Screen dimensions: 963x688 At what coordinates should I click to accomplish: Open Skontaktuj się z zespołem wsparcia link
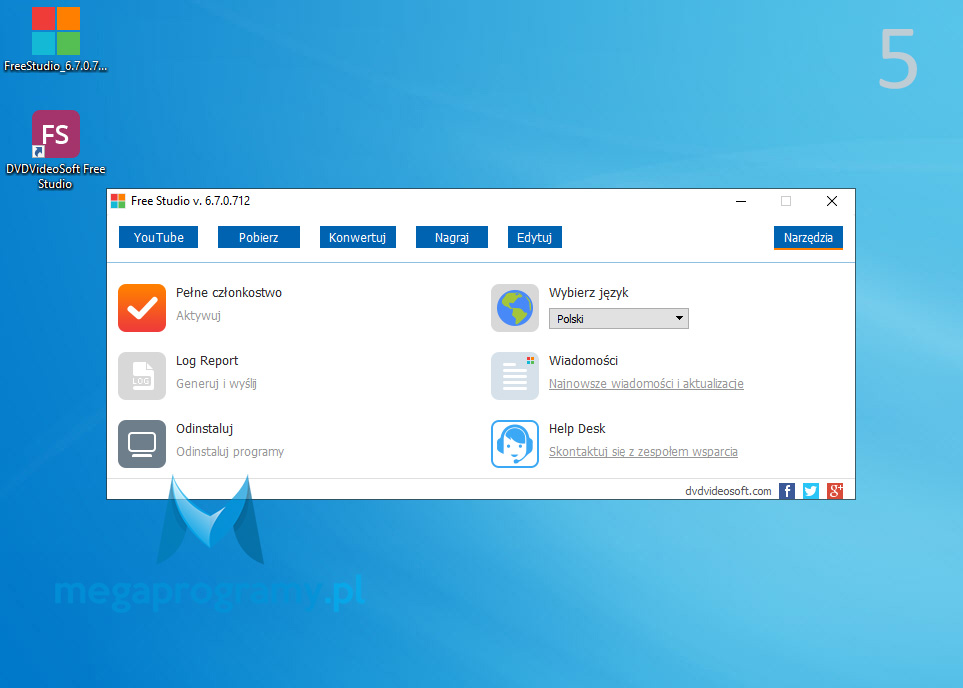coord(643,452)
